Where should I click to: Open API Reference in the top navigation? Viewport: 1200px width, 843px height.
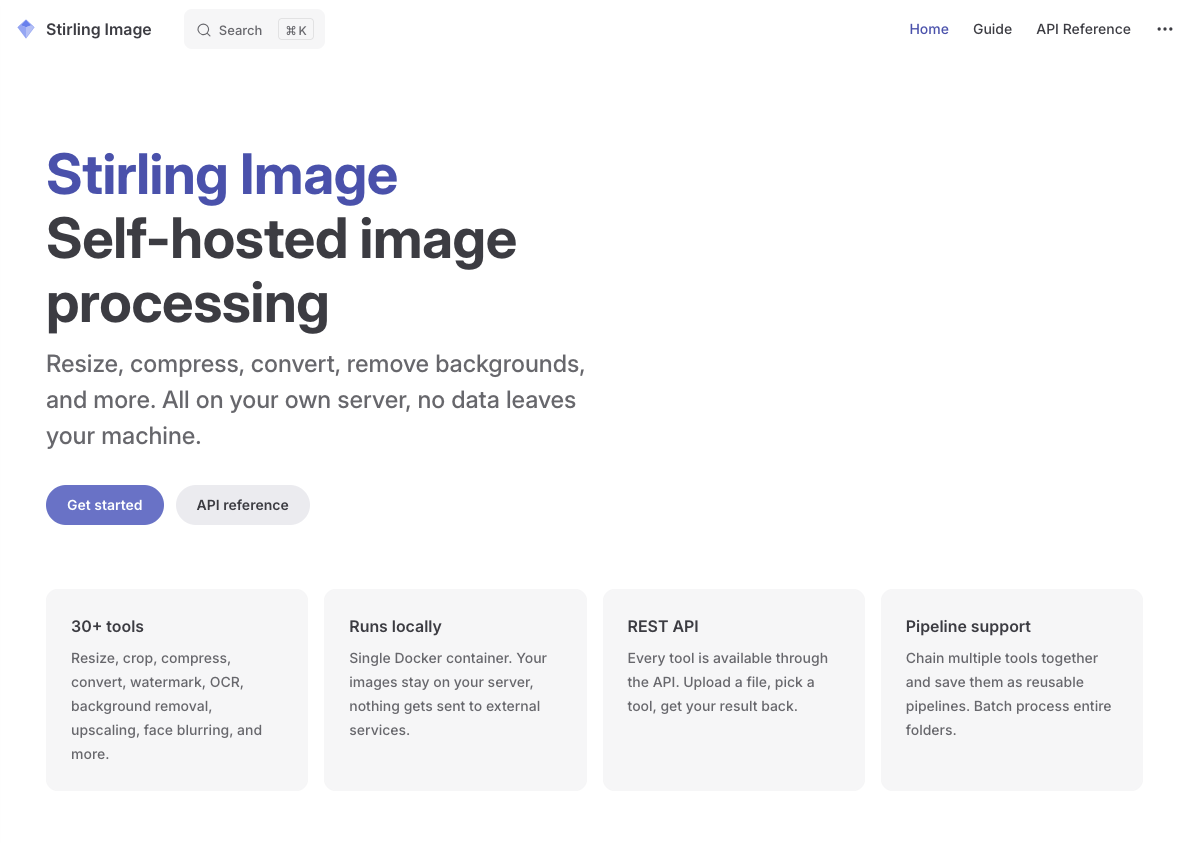pyautogui.click(x=1083, y=29)
